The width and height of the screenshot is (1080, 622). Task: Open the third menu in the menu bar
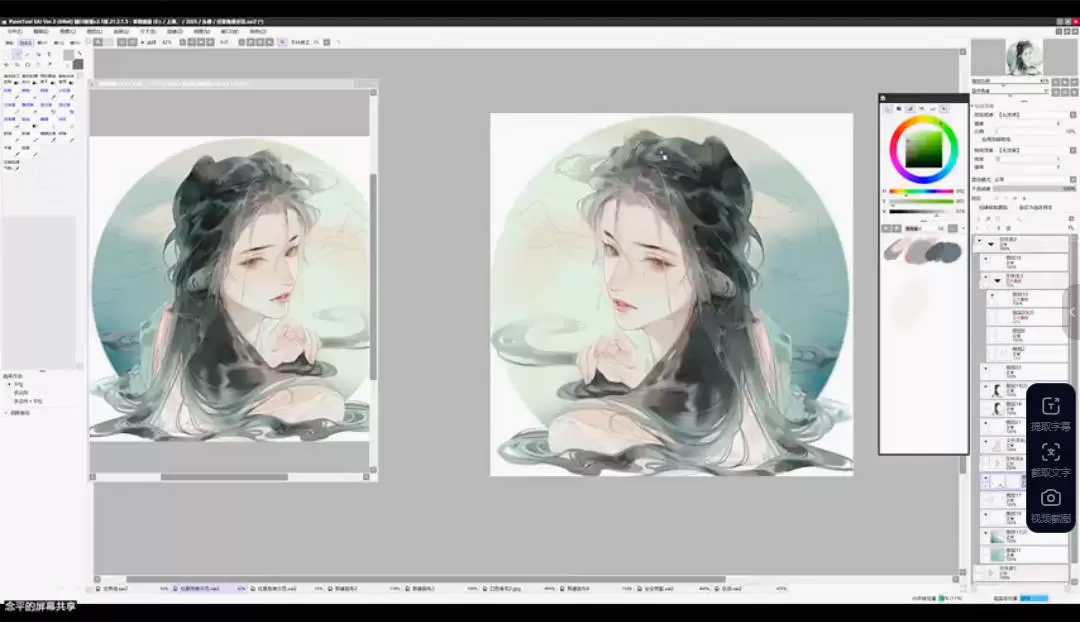click(67, 31)
